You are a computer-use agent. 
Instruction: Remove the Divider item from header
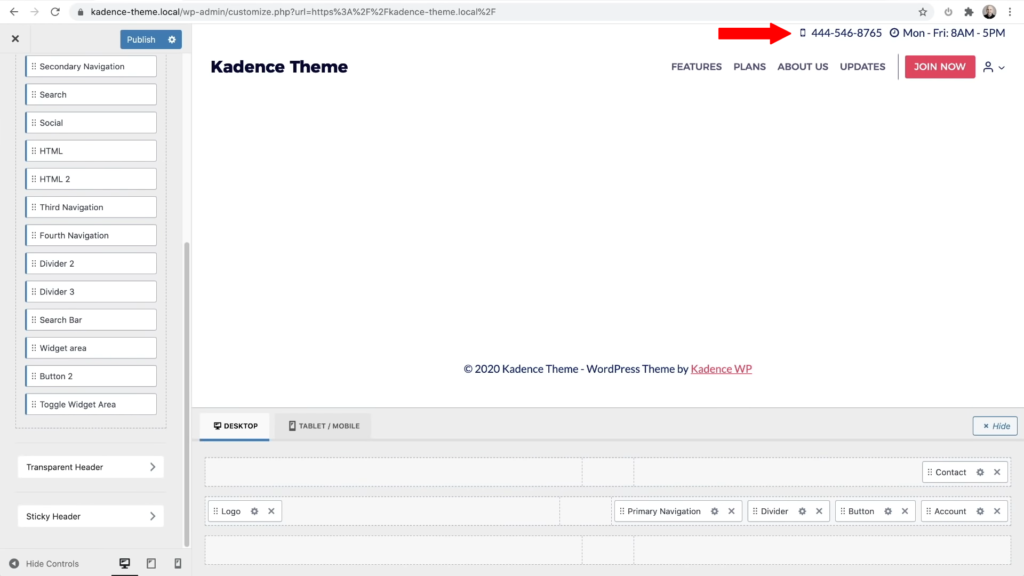coord(819,511)
